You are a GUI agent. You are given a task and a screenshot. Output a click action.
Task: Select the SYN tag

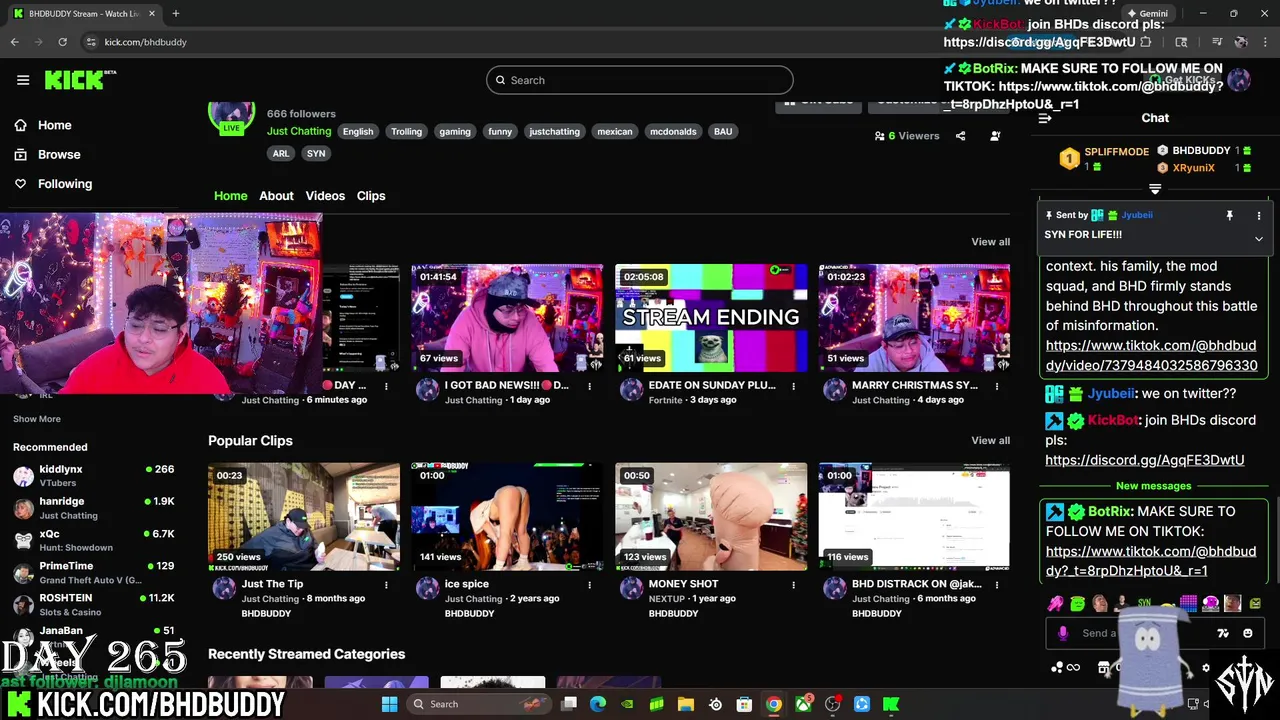coord(316,153)
